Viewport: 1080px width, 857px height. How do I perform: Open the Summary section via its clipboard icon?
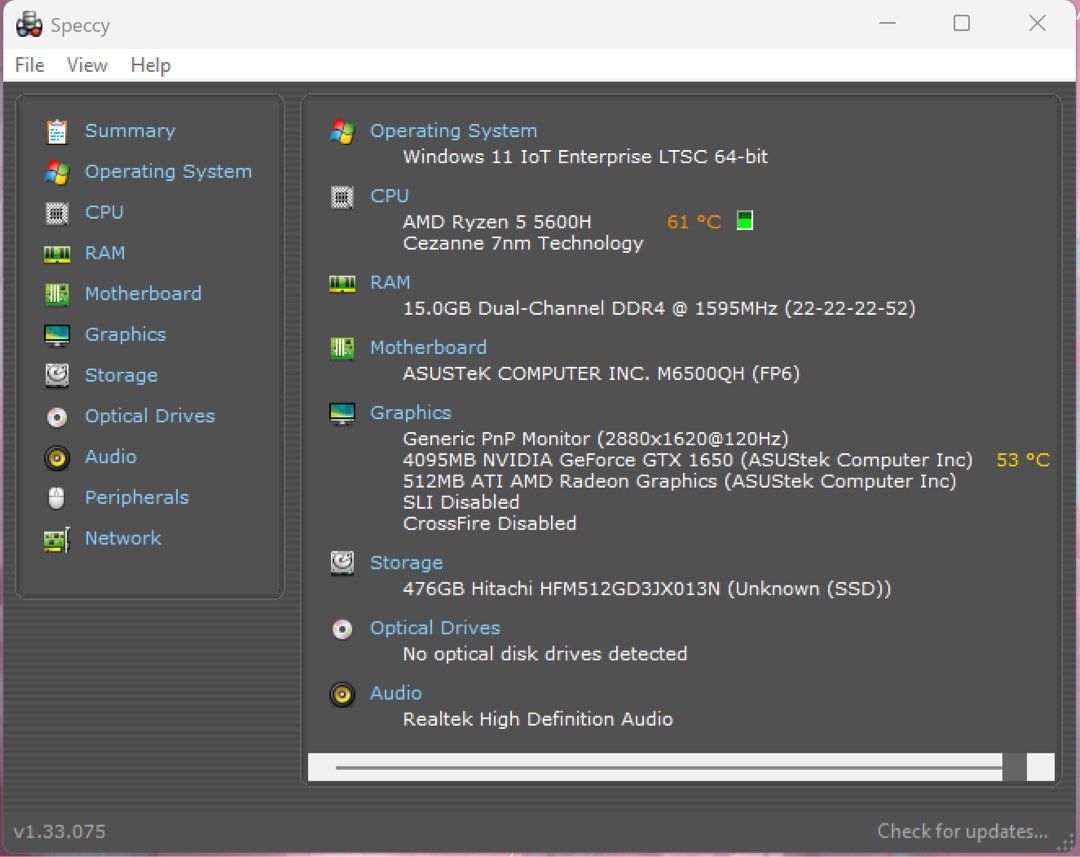(56, 131)
